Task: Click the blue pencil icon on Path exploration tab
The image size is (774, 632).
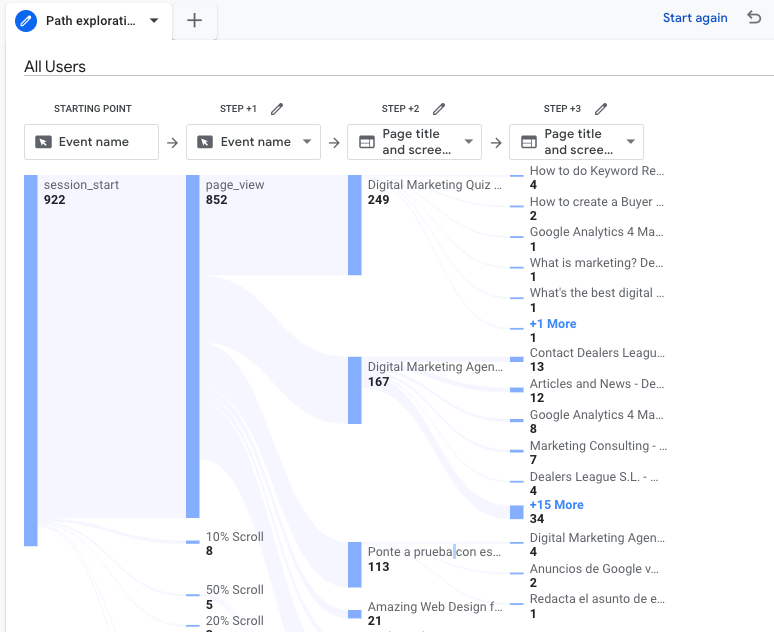Action: pos(26,21)
